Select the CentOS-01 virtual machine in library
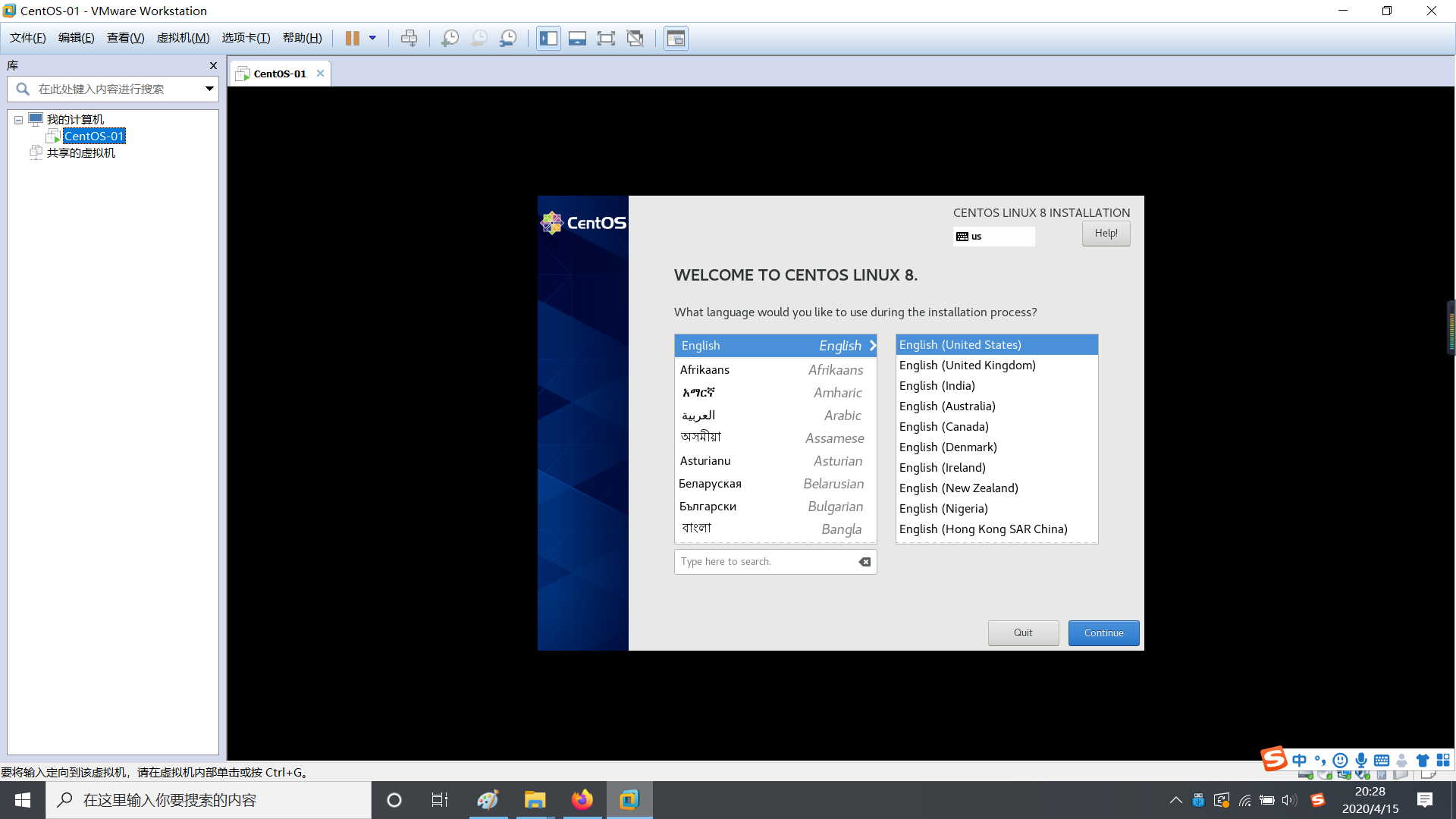 pyautogui.click(x=94, y=136)
